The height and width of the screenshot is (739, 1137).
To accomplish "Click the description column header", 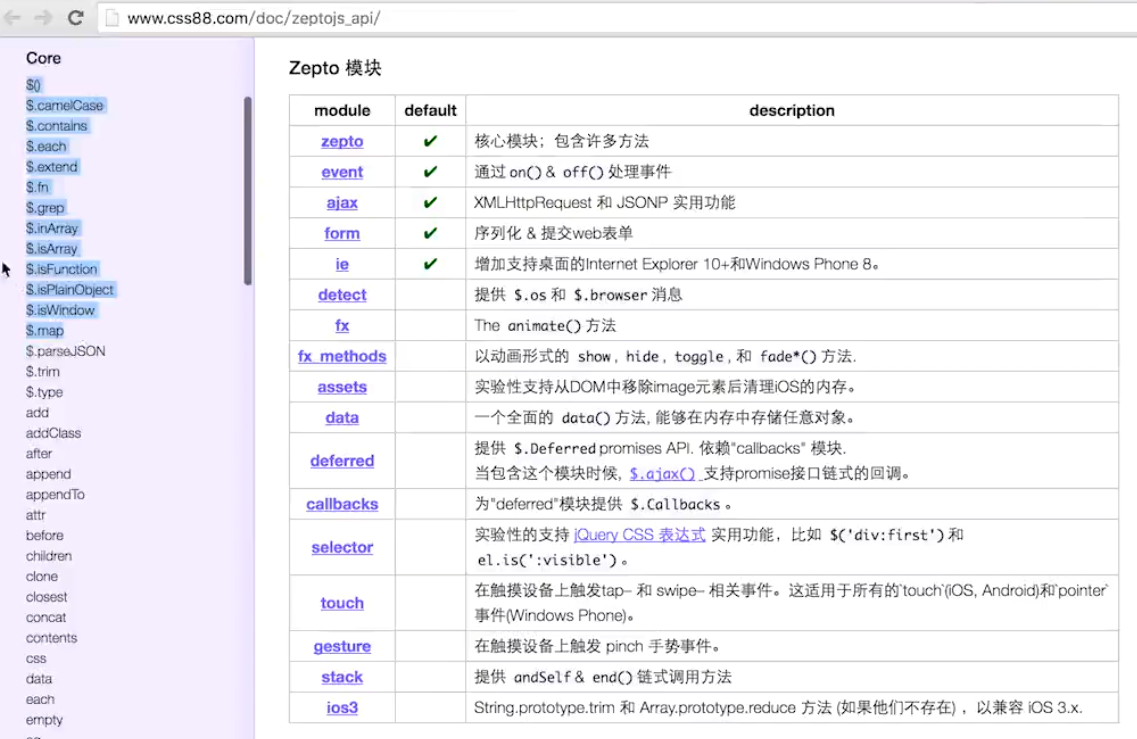I will [792, 110].
